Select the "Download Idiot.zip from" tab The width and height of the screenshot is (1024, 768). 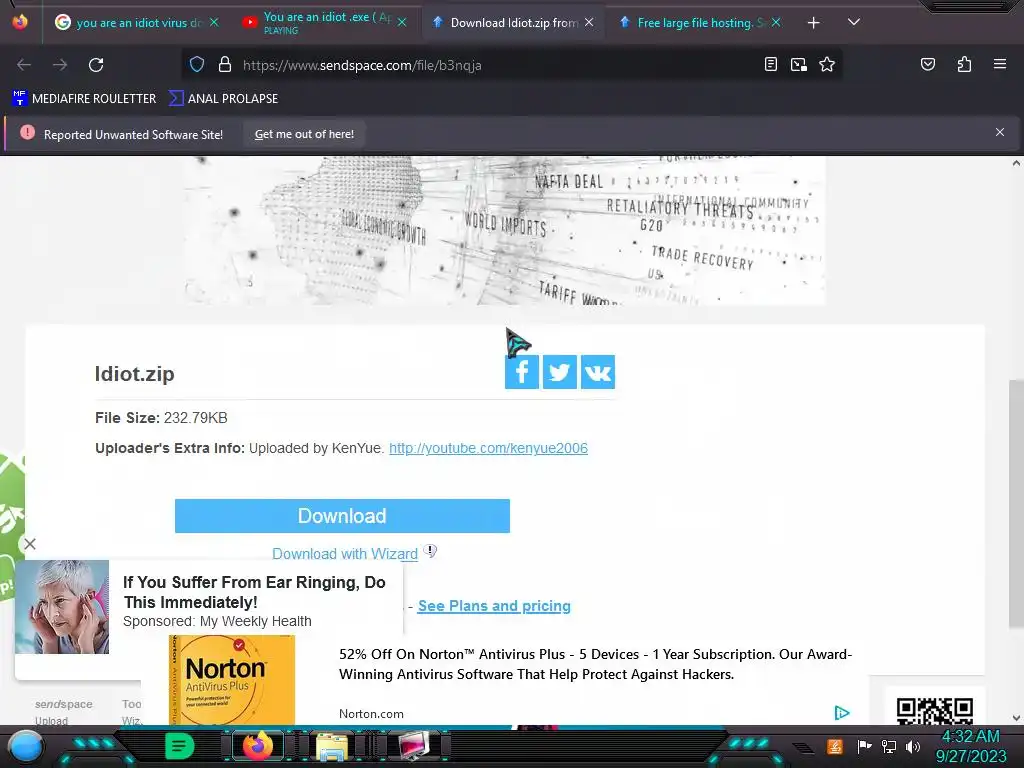point(513,23)
